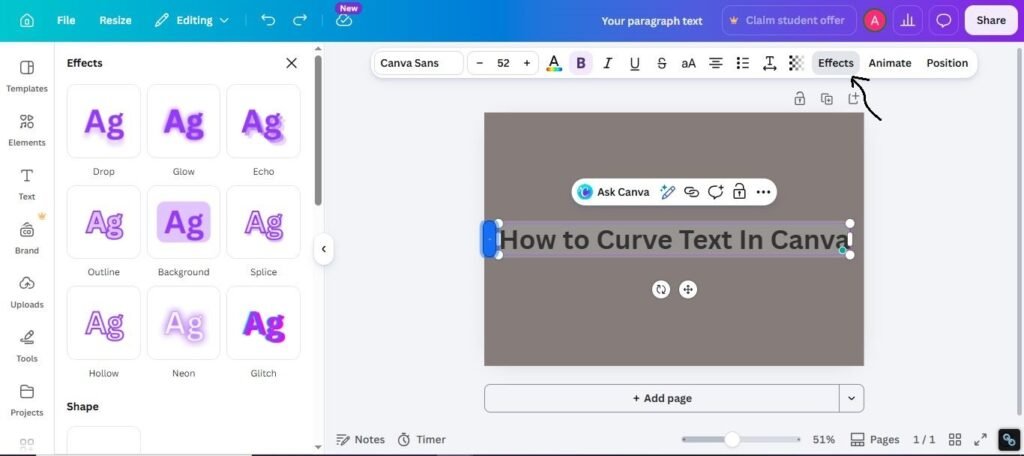
Task: Open the File menu
Action: (x=66, y=20)
